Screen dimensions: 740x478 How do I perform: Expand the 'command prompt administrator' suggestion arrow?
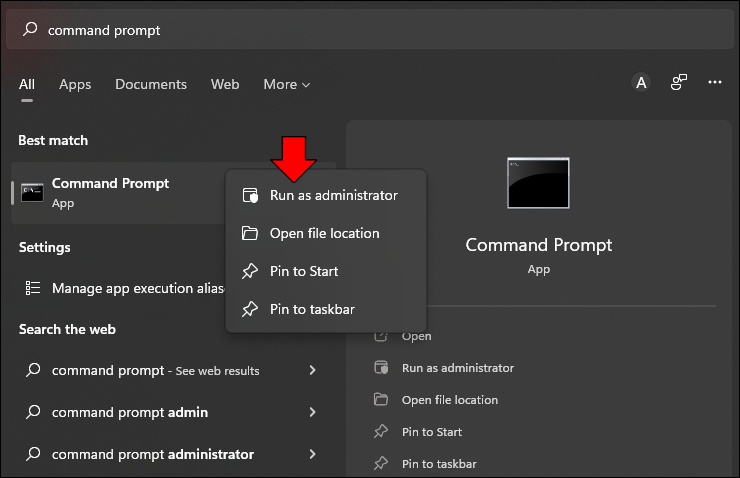pyautogui.click(x=313, y=454)
